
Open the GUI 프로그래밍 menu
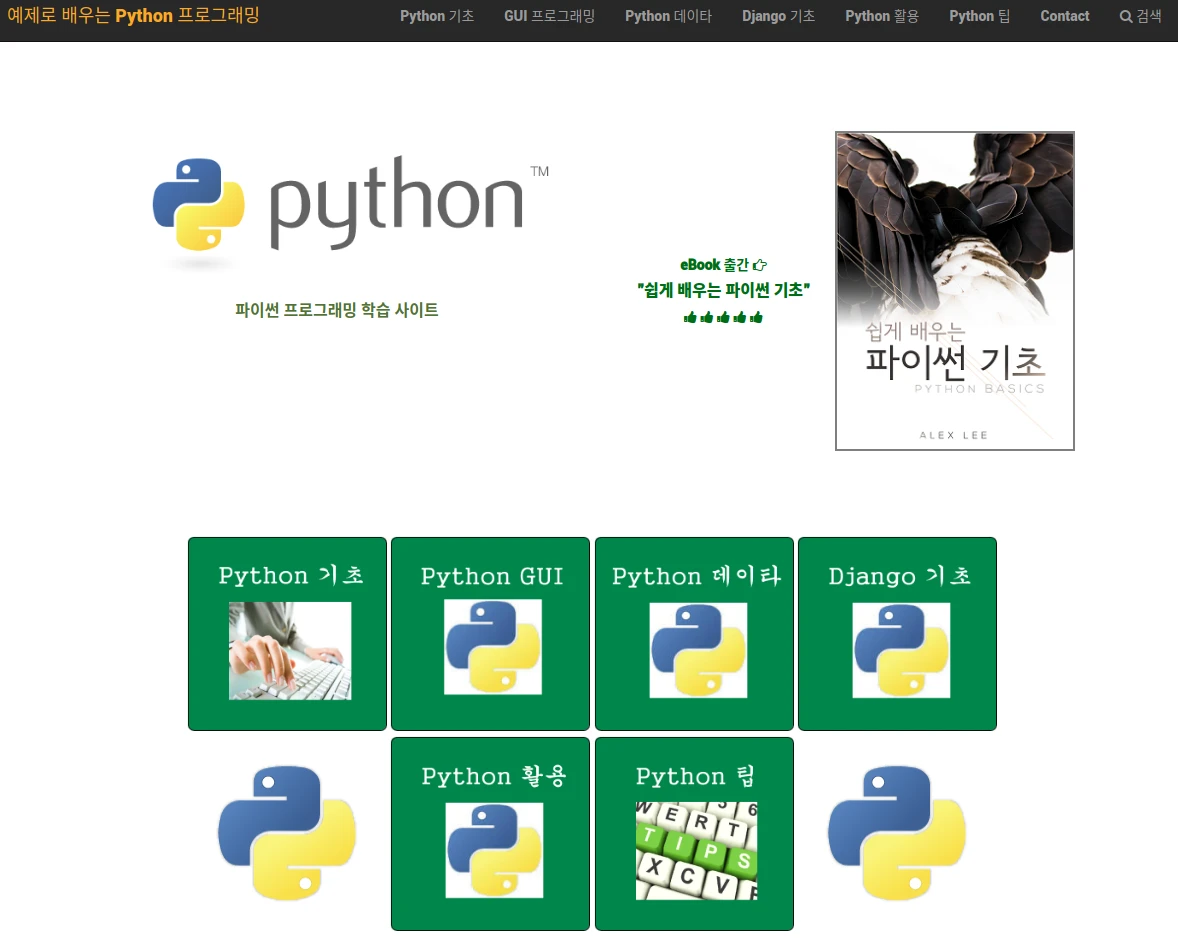point(549,16)
